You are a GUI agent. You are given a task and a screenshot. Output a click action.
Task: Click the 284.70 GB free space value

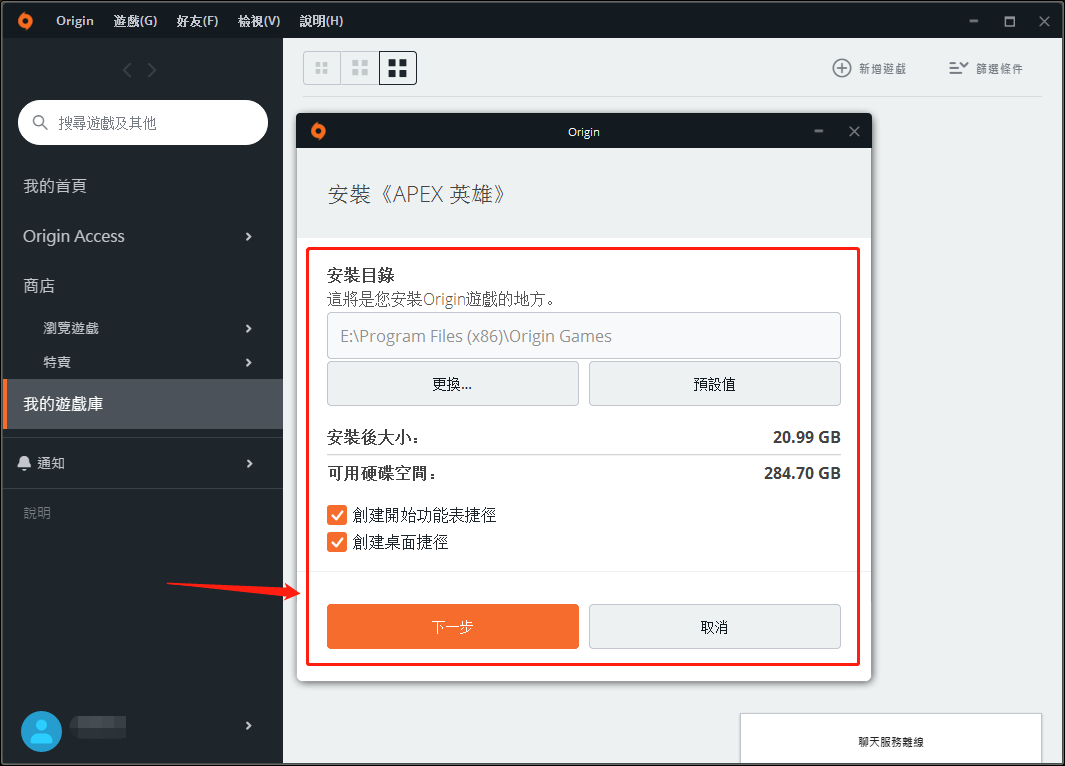pos(802,473)
